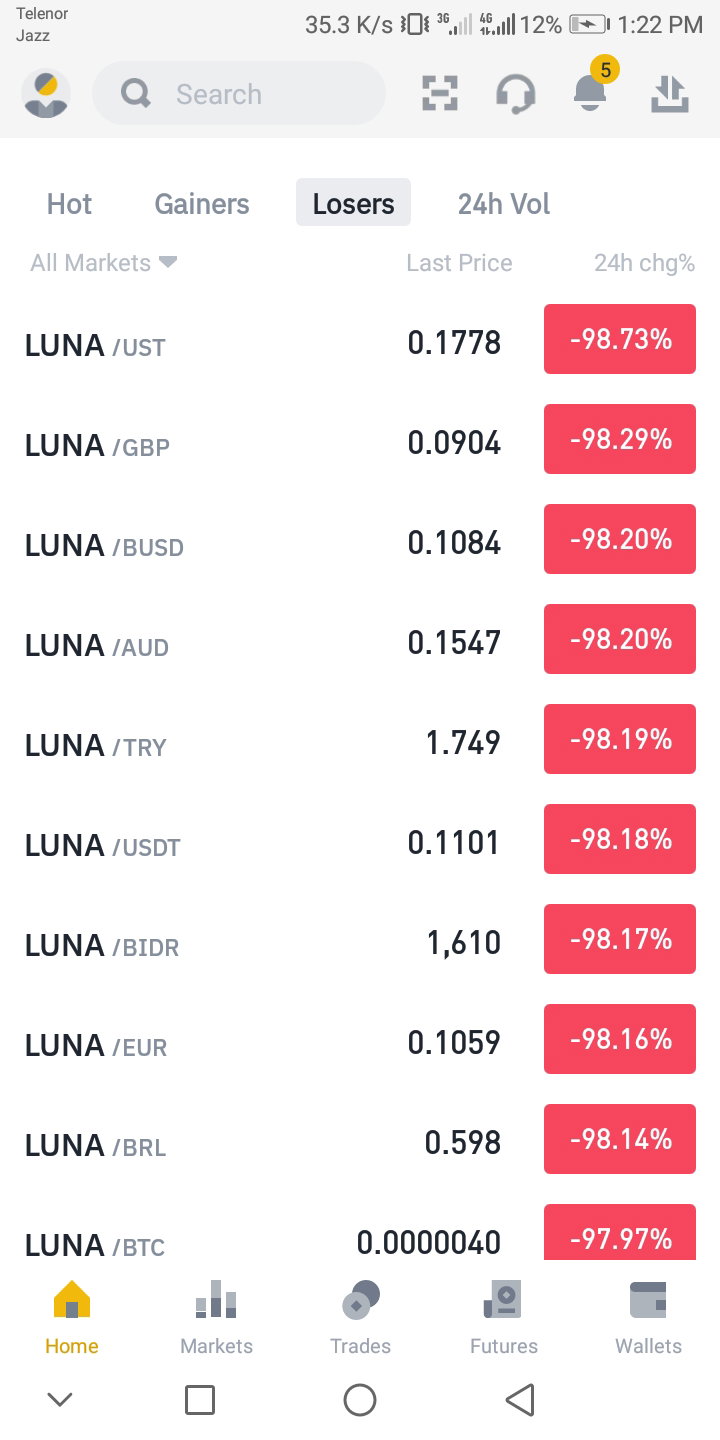The height and width of the screenshot is (1440, 720).
Task: Open the LUNA/UST pair row
Action: (360, 340)
